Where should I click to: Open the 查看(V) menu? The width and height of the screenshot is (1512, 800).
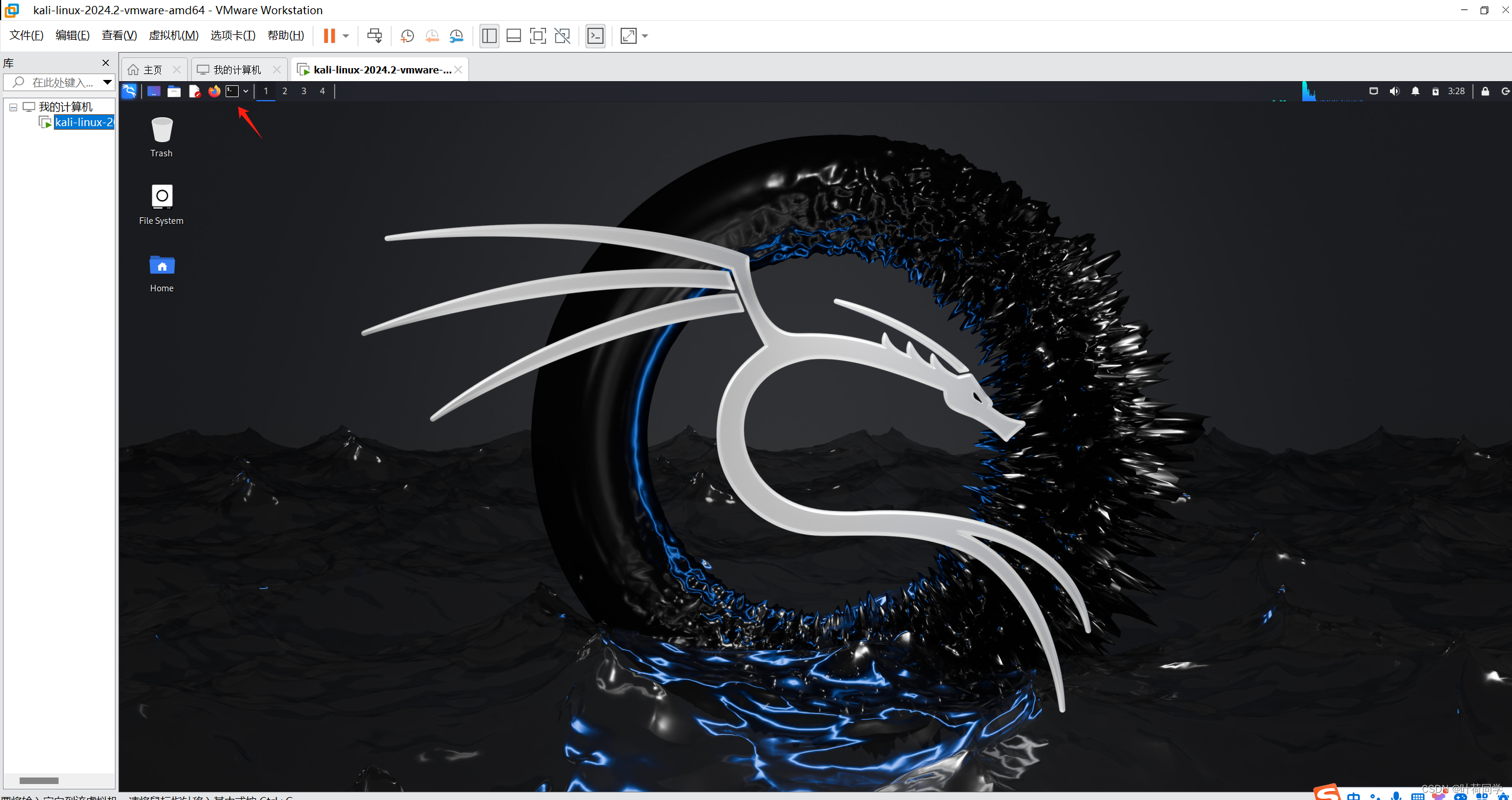[119, 36]
